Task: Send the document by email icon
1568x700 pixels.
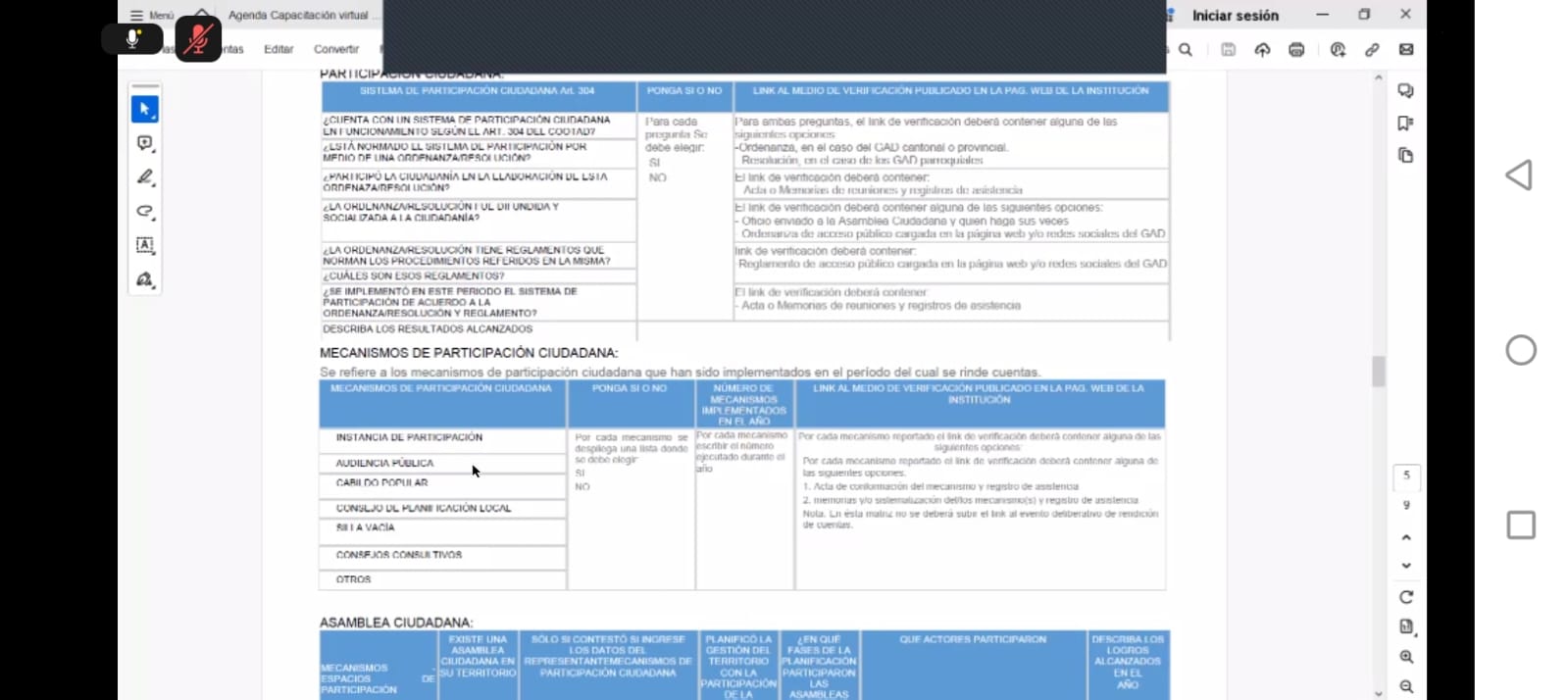Action: (1406, 50)
